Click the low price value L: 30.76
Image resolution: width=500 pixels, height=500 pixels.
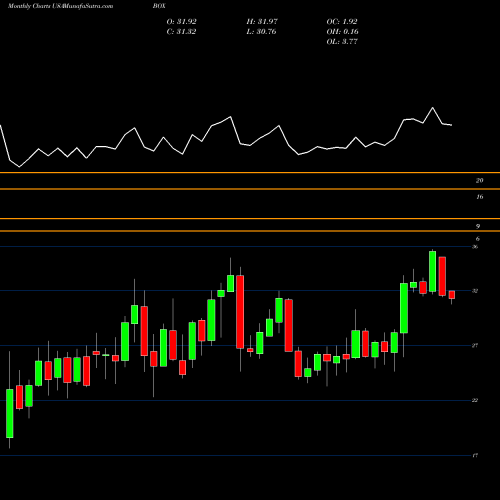click(x=261, y=32)
